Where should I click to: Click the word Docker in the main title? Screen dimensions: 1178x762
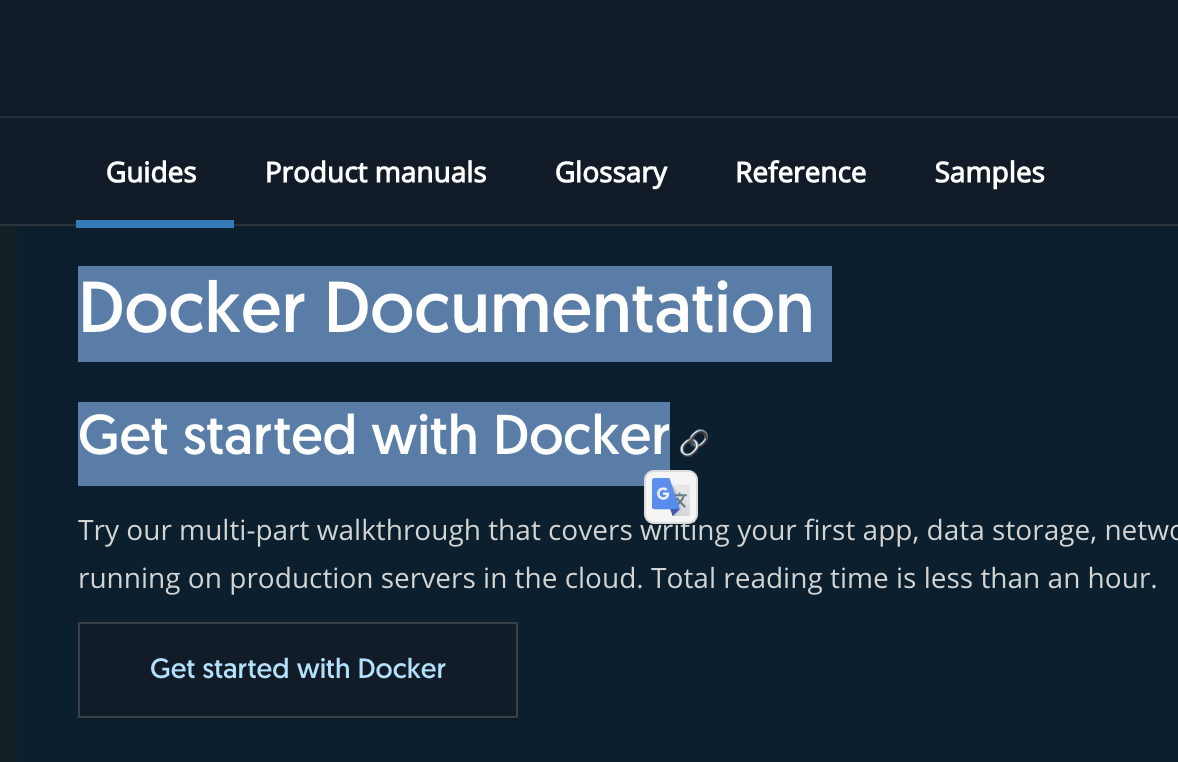click(191, 308)
